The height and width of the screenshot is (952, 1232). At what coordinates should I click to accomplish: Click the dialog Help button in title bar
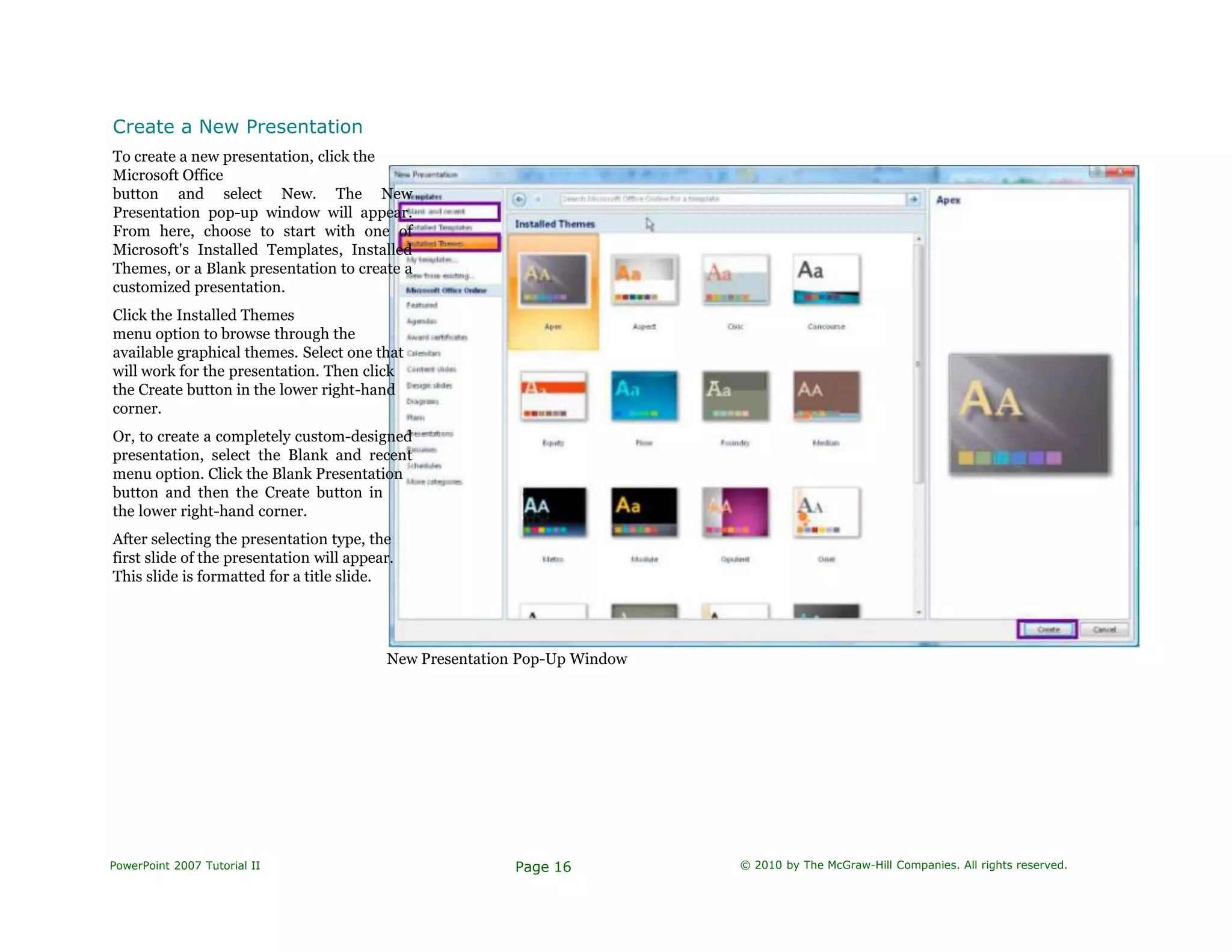point(1097,173)
